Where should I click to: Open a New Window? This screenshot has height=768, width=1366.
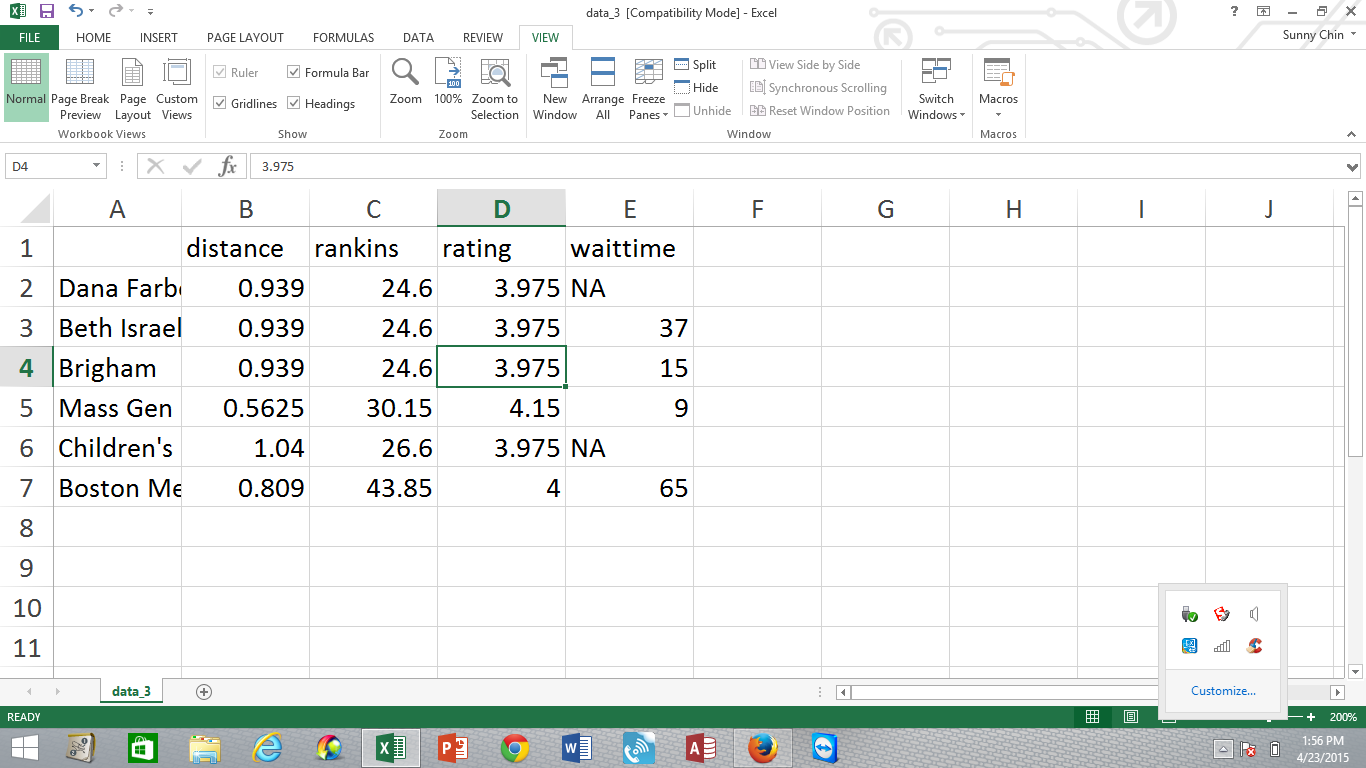pos(555,87)
